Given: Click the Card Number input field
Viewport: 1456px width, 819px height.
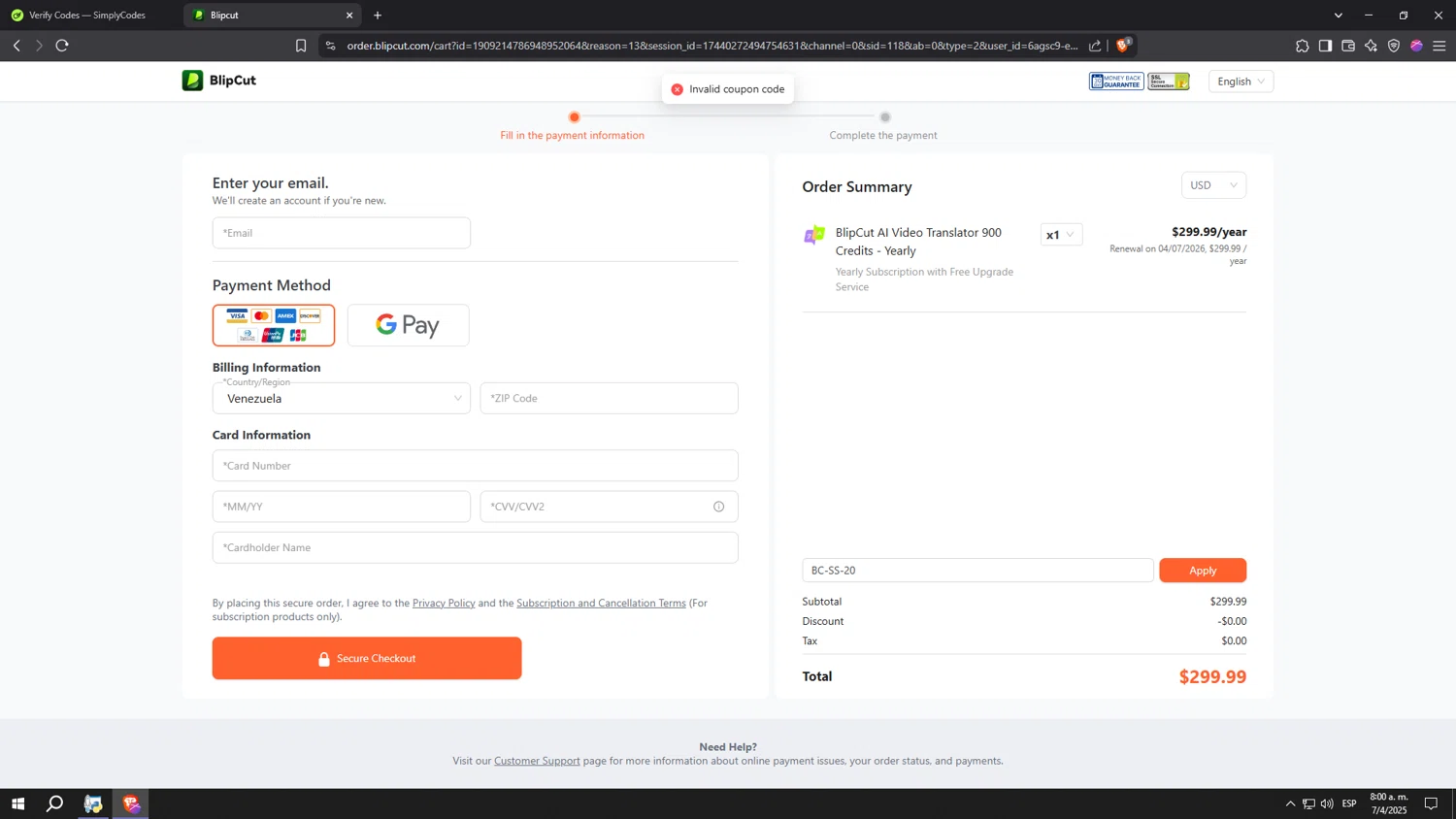Looking at the screenshot, I should (476, 466).
